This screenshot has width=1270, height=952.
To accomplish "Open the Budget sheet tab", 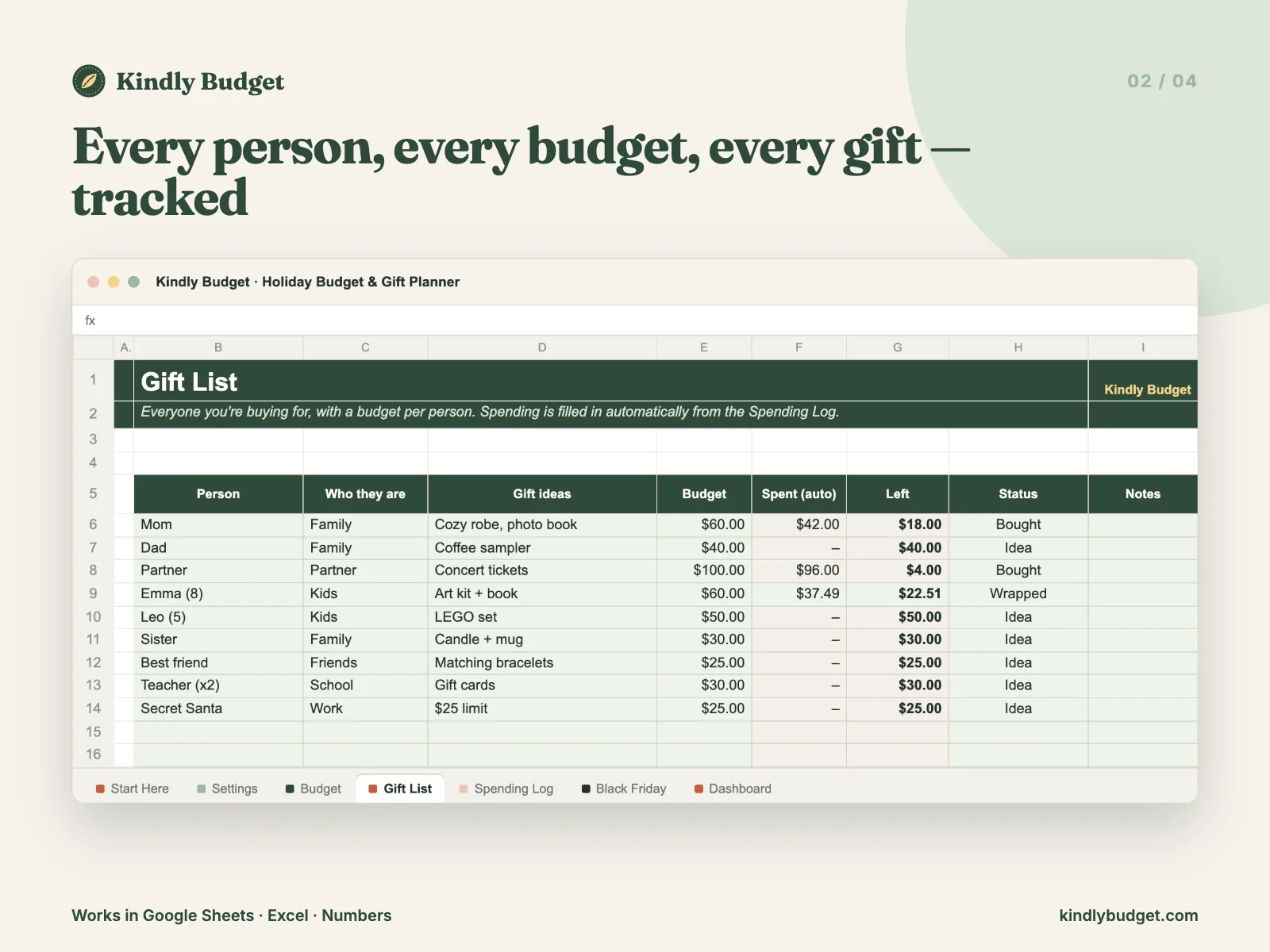I will 314,789.
